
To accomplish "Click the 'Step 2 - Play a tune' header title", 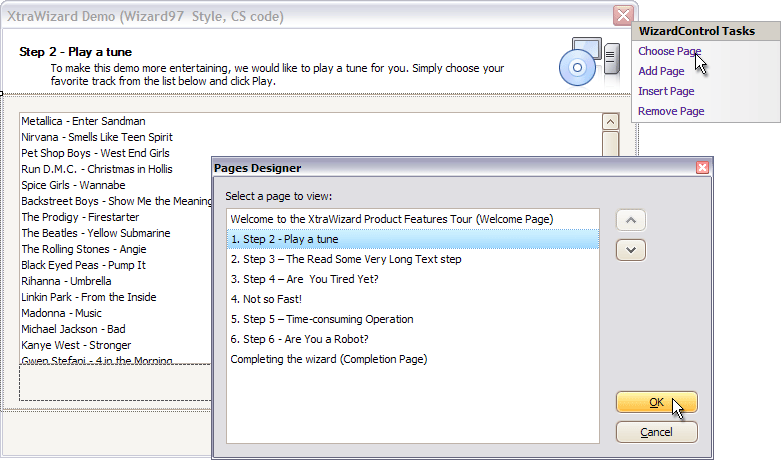I will coord(75,52).
